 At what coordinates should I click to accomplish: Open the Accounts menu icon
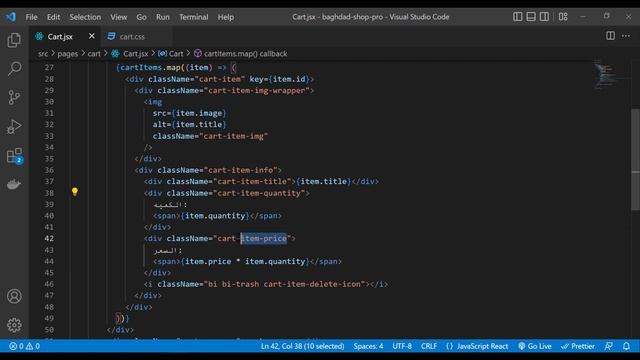(14, 296)
